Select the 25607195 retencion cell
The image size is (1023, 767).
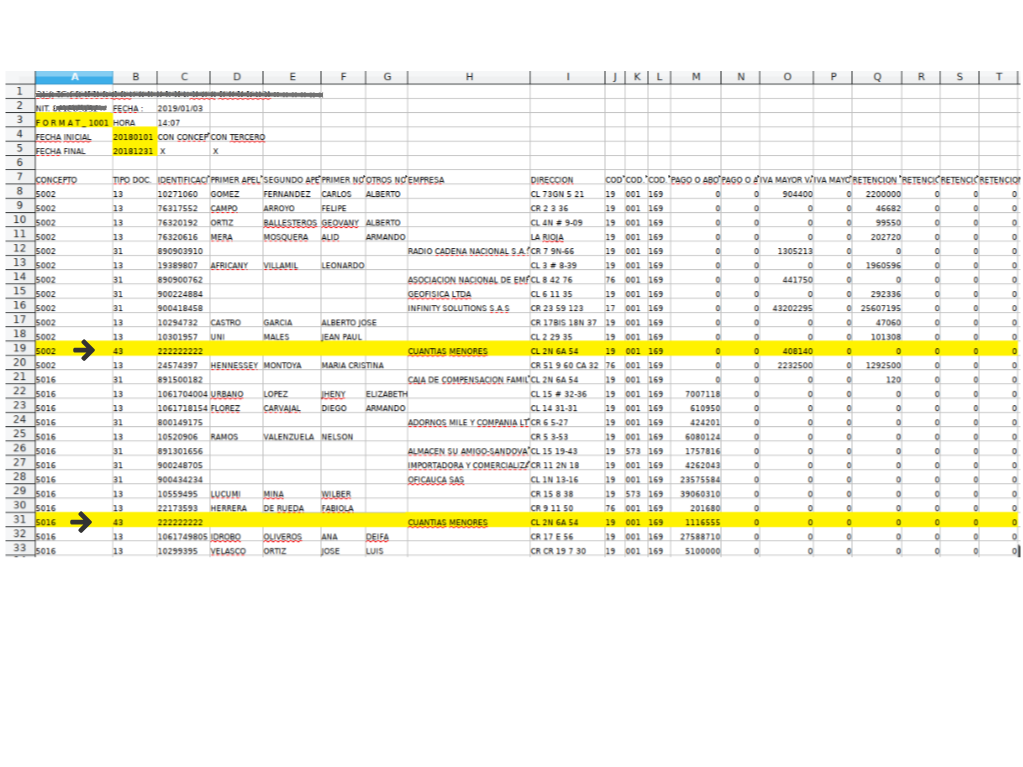(876, 308)
